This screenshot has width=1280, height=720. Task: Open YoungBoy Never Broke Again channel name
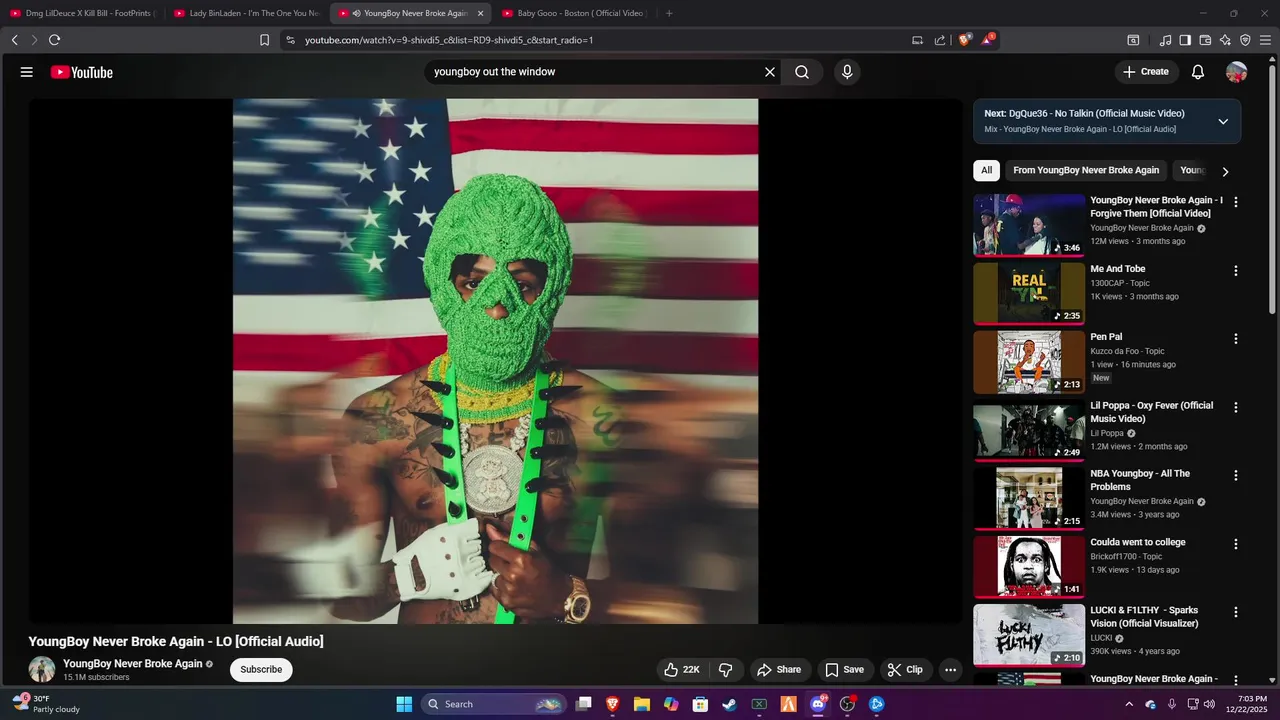[x=132, y=664]
